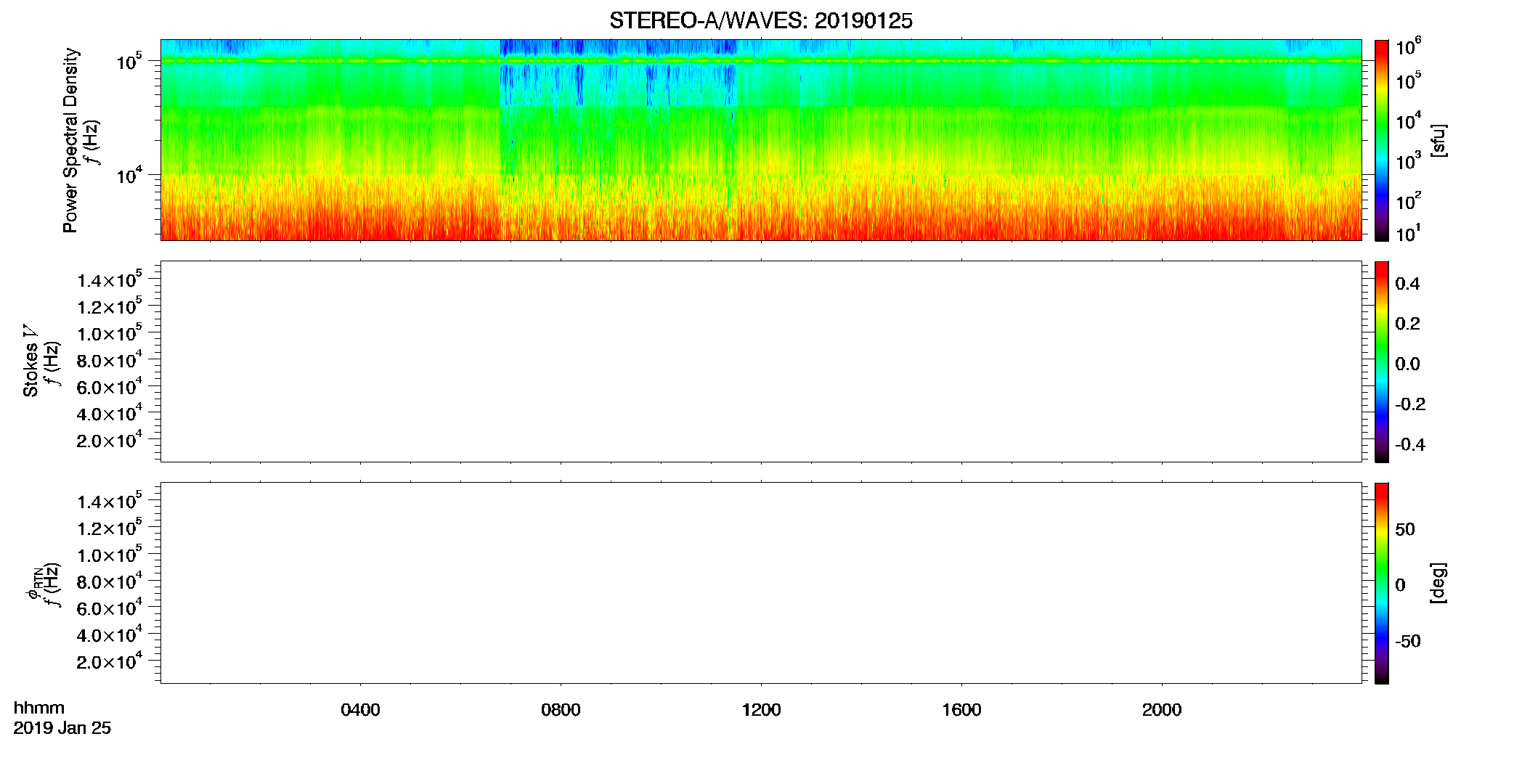Click the 0400 time axis label
This screenshot has height=784, width=1522.
[x=360, y=710]
